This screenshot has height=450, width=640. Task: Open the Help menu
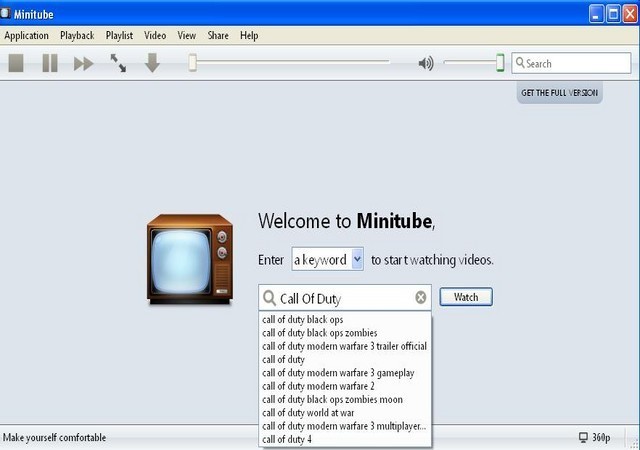[x=249, y=36]
